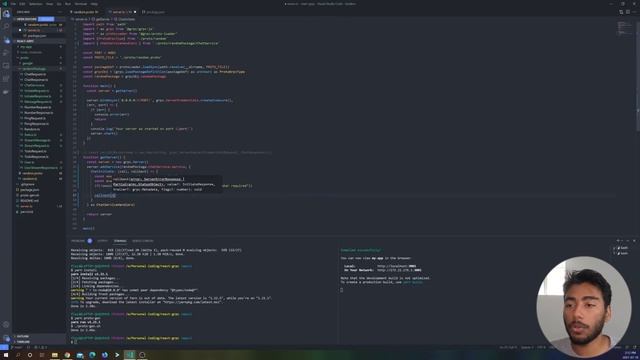The height and width of the screenshot is (360, 640).
Task: Click the code minimap preview
Action: coord(624,29)
